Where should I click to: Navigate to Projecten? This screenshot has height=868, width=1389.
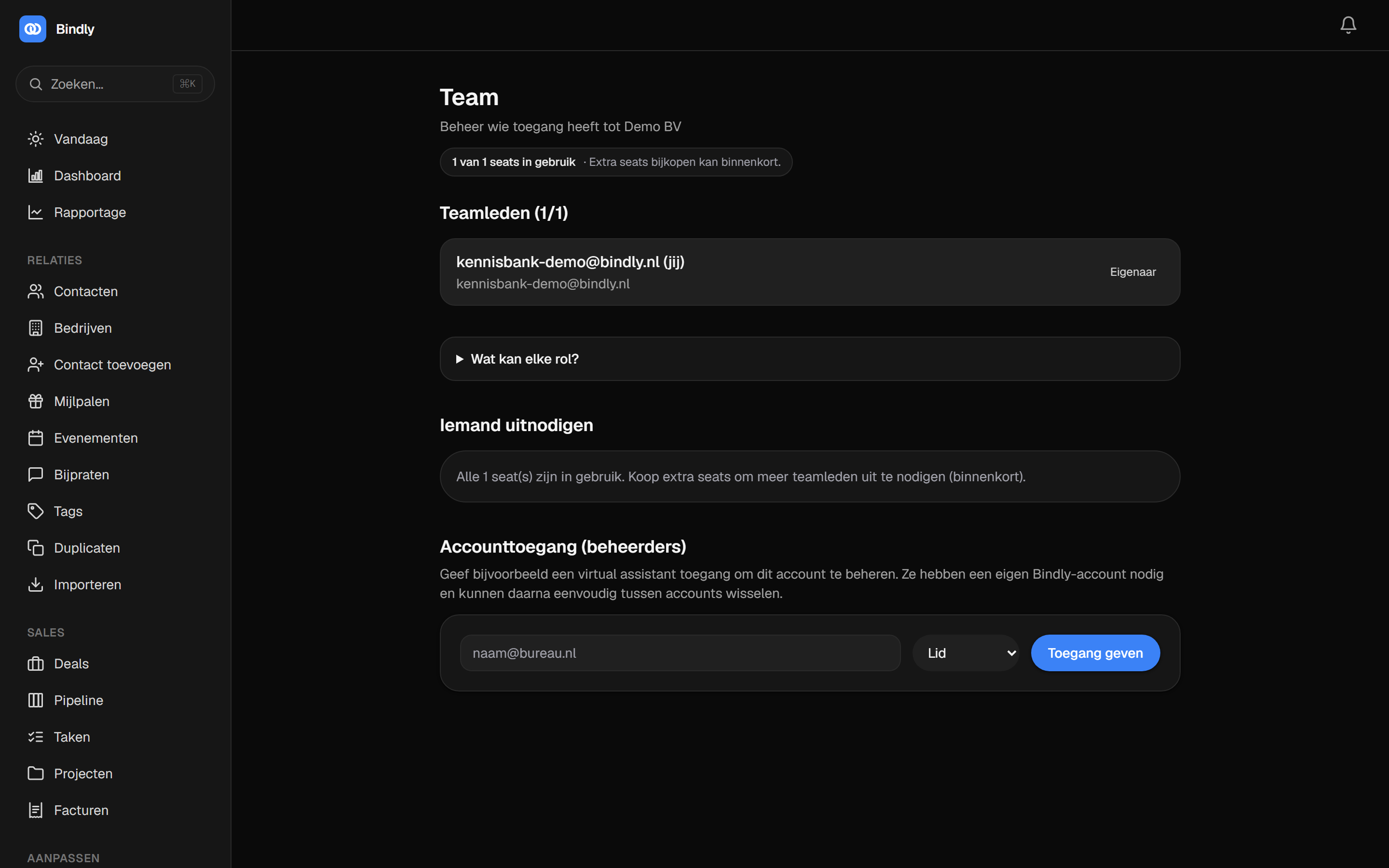point(115,774)
